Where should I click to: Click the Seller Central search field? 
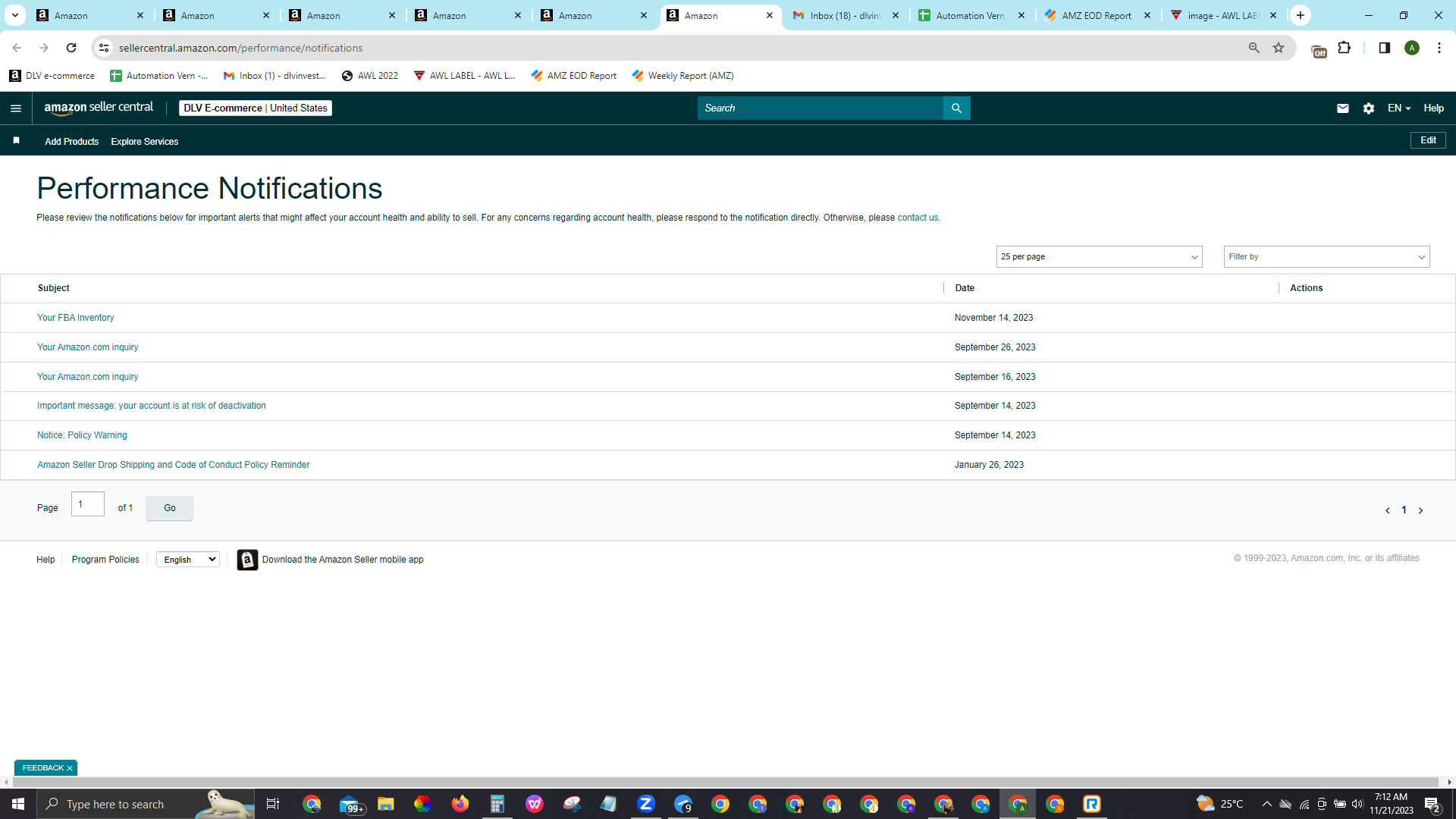[820, 108]
